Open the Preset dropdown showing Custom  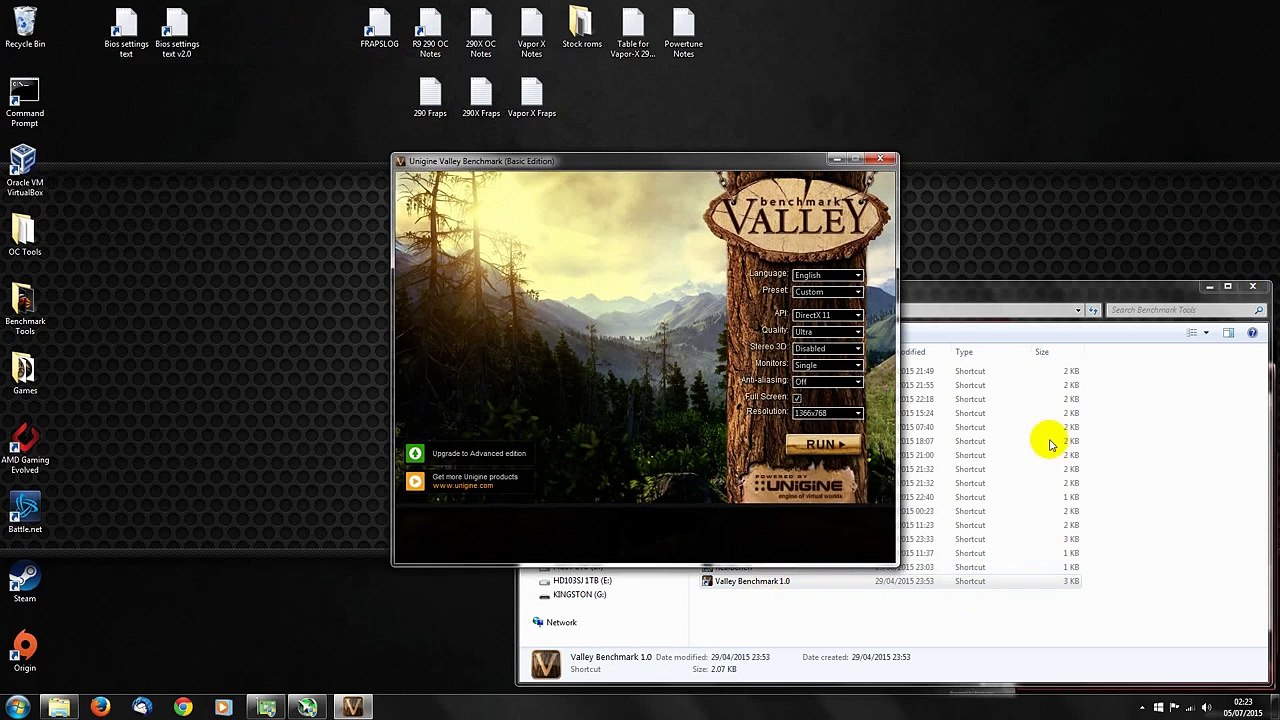(827, 292)
